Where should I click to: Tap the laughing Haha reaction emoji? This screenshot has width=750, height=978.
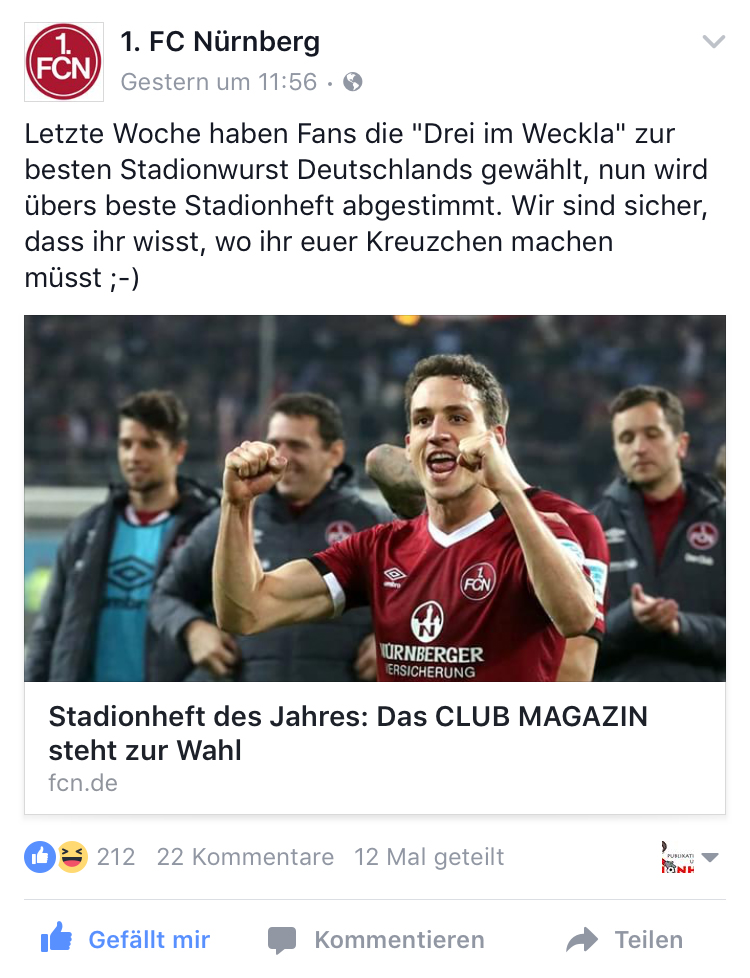(72, 856)
